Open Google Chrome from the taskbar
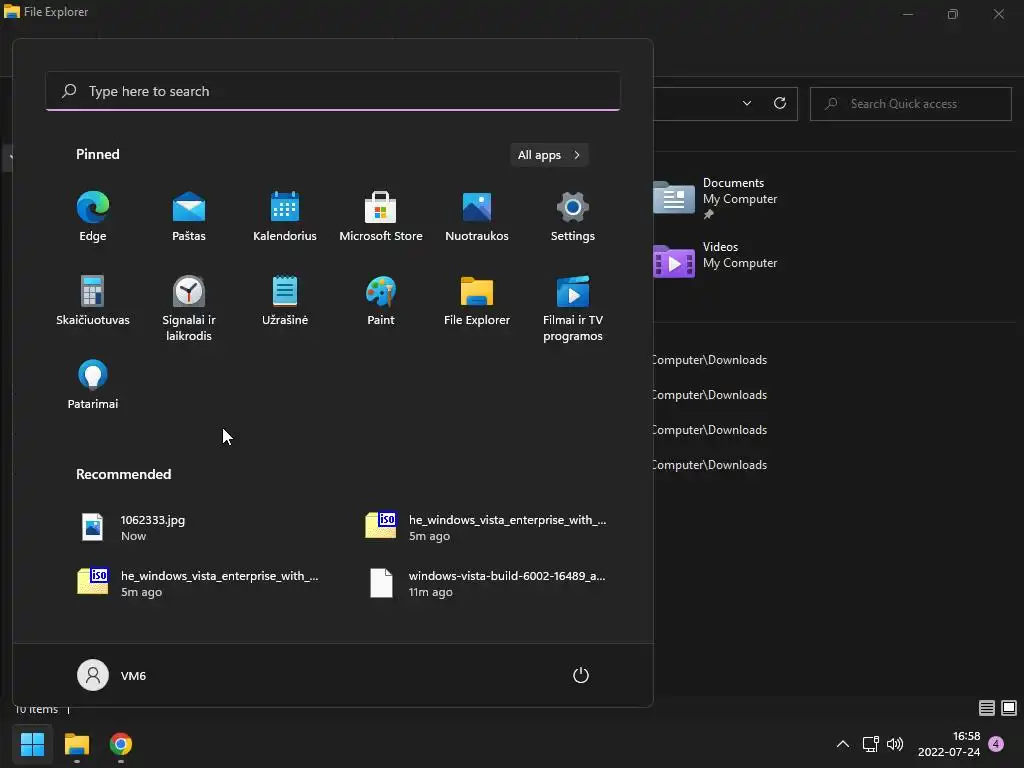This screenshot has height=768, width=1024. (x=121, y=744)
